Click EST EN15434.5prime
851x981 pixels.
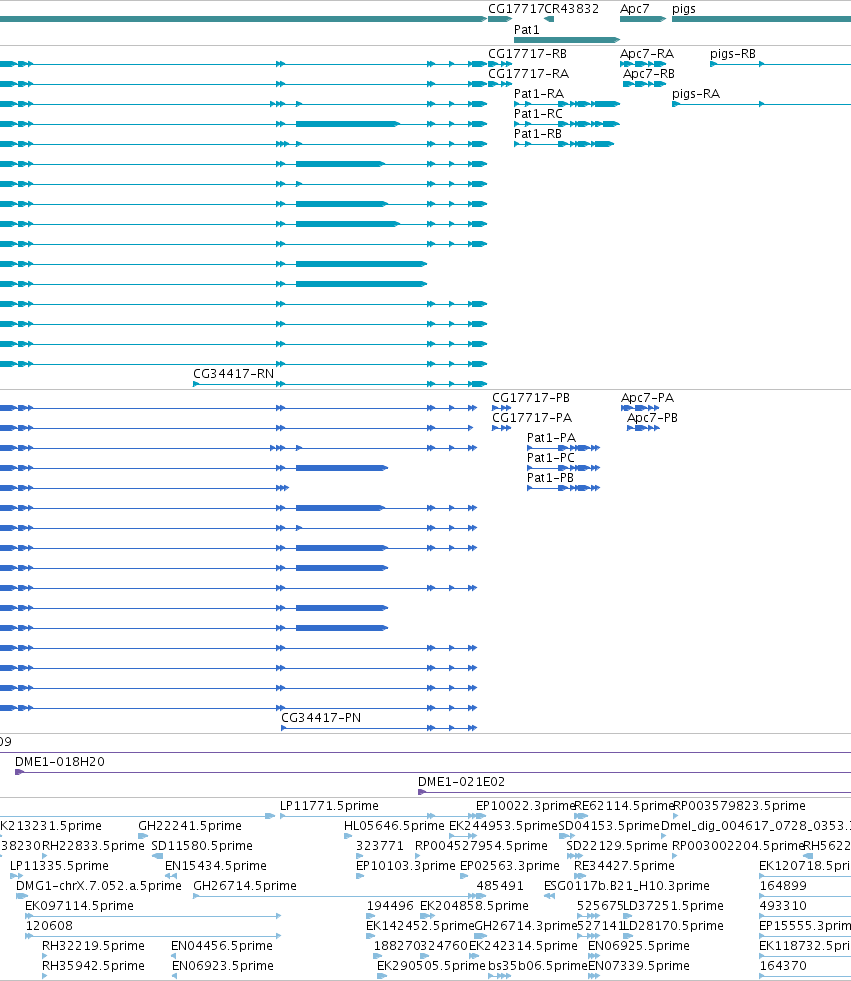point(216,866)
